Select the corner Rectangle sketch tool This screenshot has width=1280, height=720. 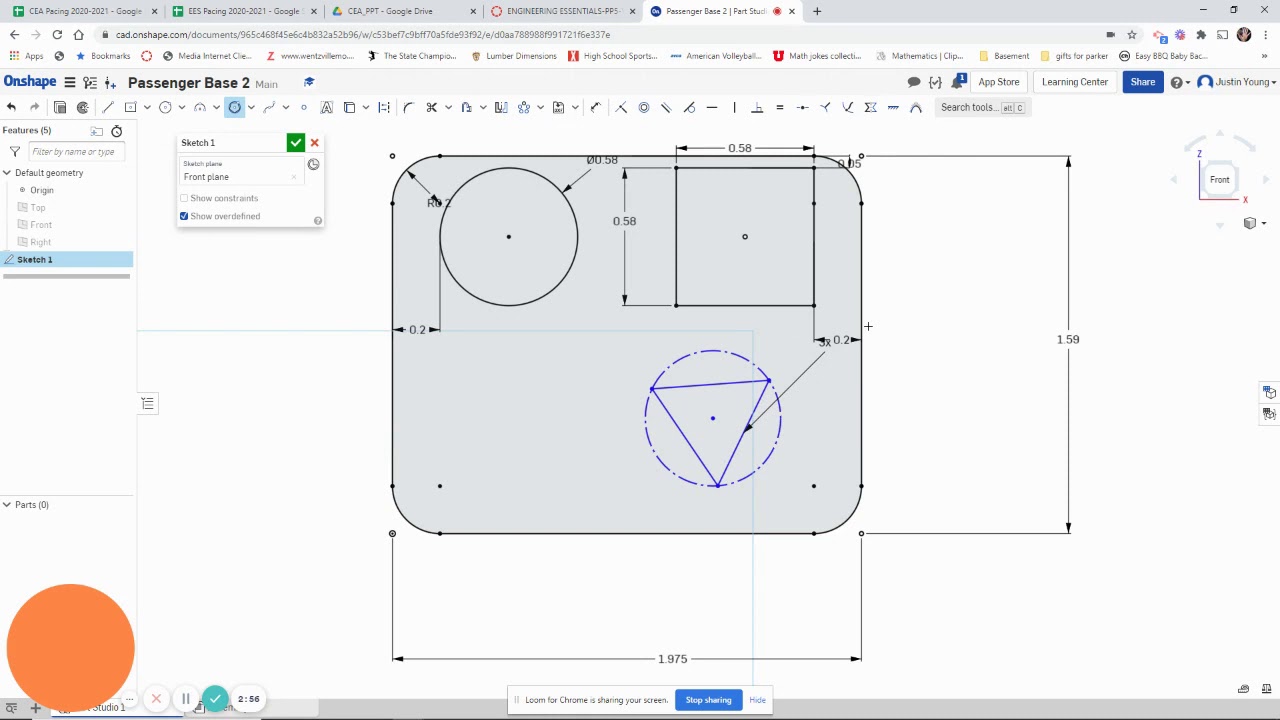[130, 107]
